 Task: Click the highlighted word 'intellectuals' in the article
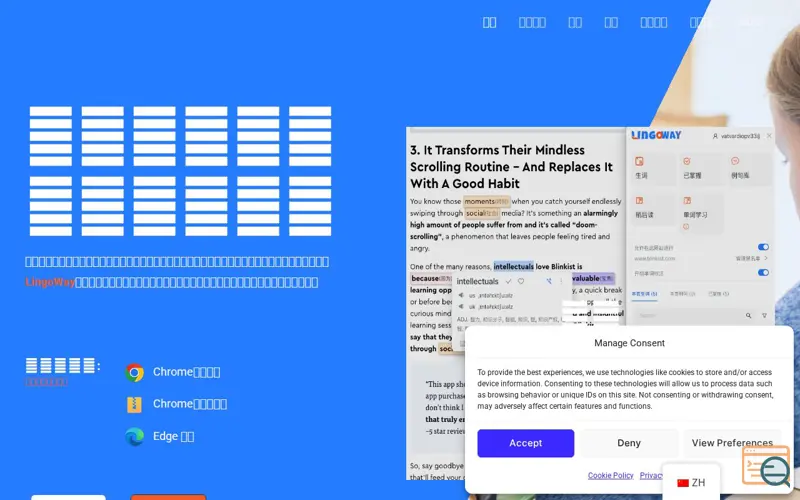click(513, 266)
